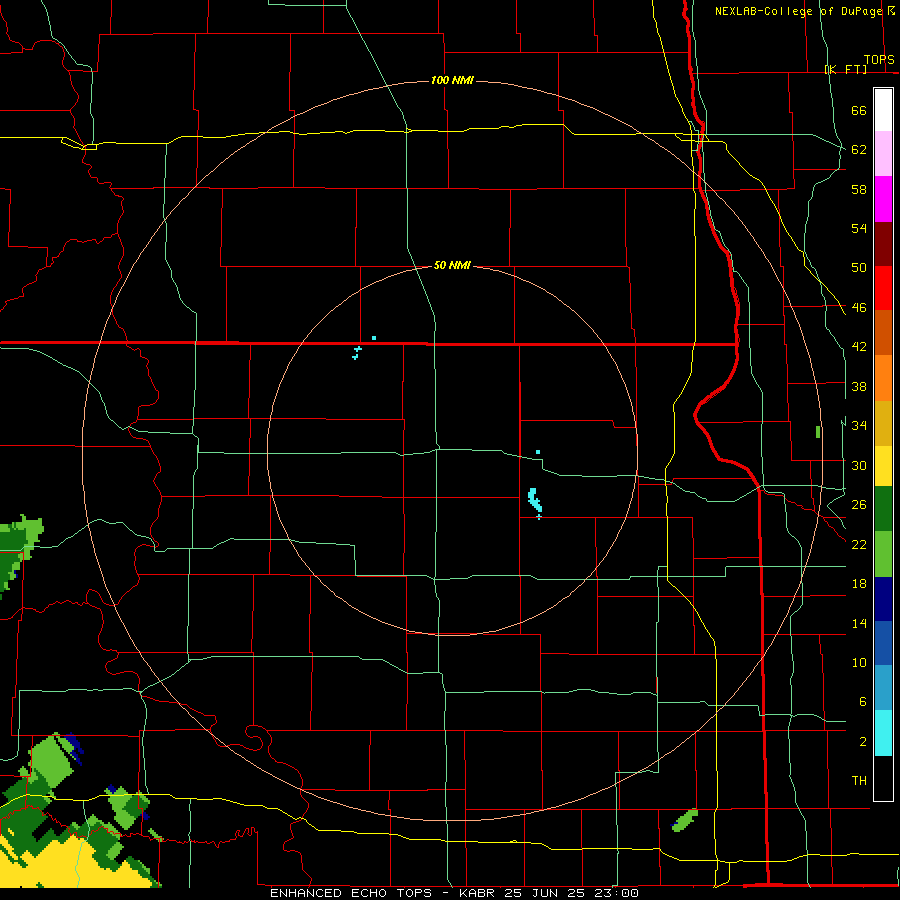This screenshot has width=900, height=900.
Task: Click the legend value 2
Action: coord(862,742)
